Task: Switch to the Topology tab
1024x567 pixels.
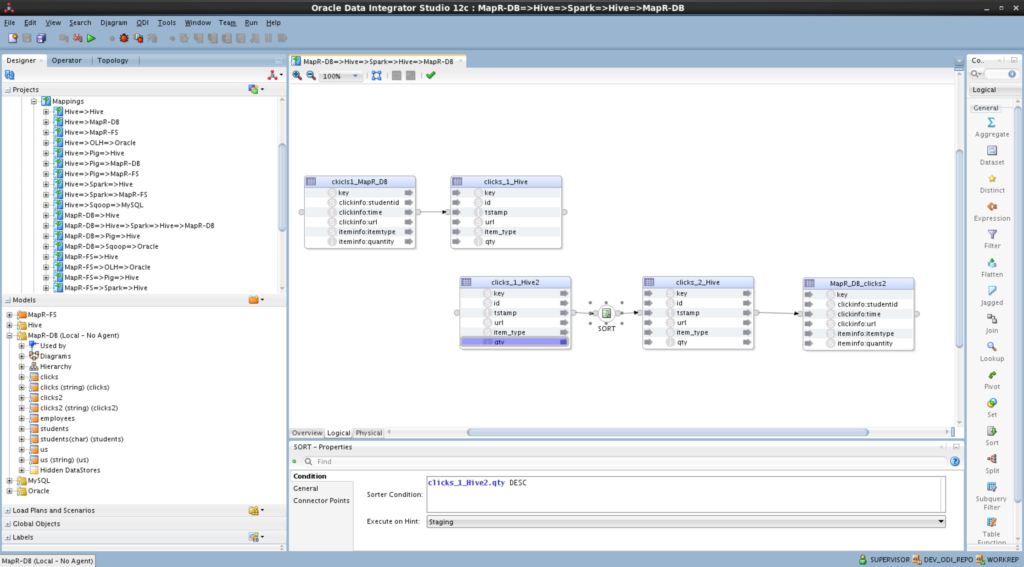Action: [x=113, y=61]
